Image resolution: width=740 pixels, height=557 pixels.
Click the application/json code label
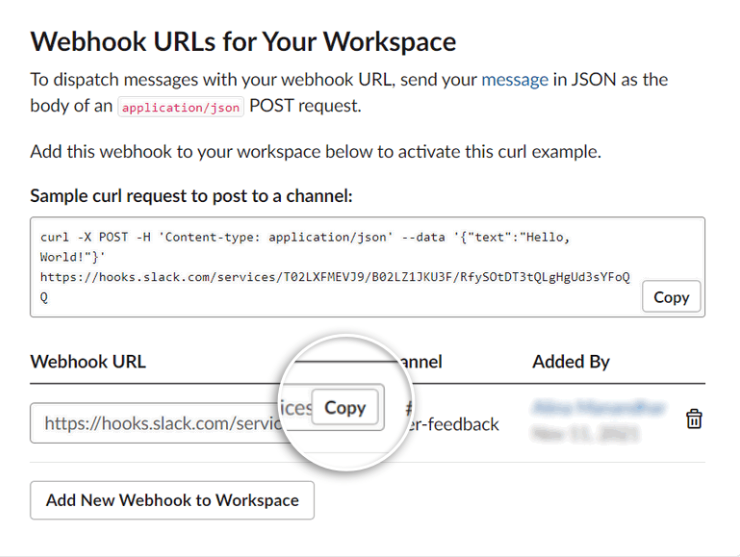click(x=181, y=107)
